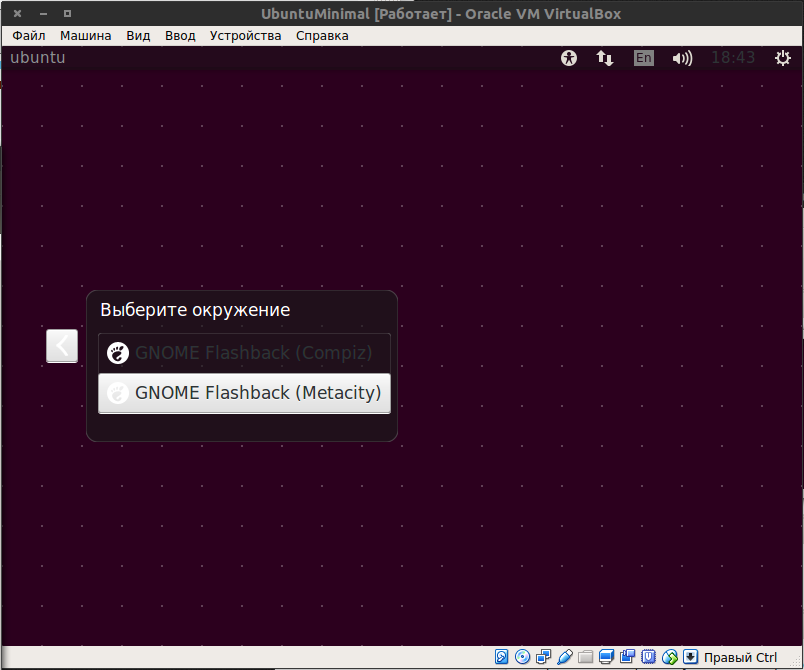The image size is (804, 670).
Task: Go back with the left arrow button
Action: [x=62, y=346]
